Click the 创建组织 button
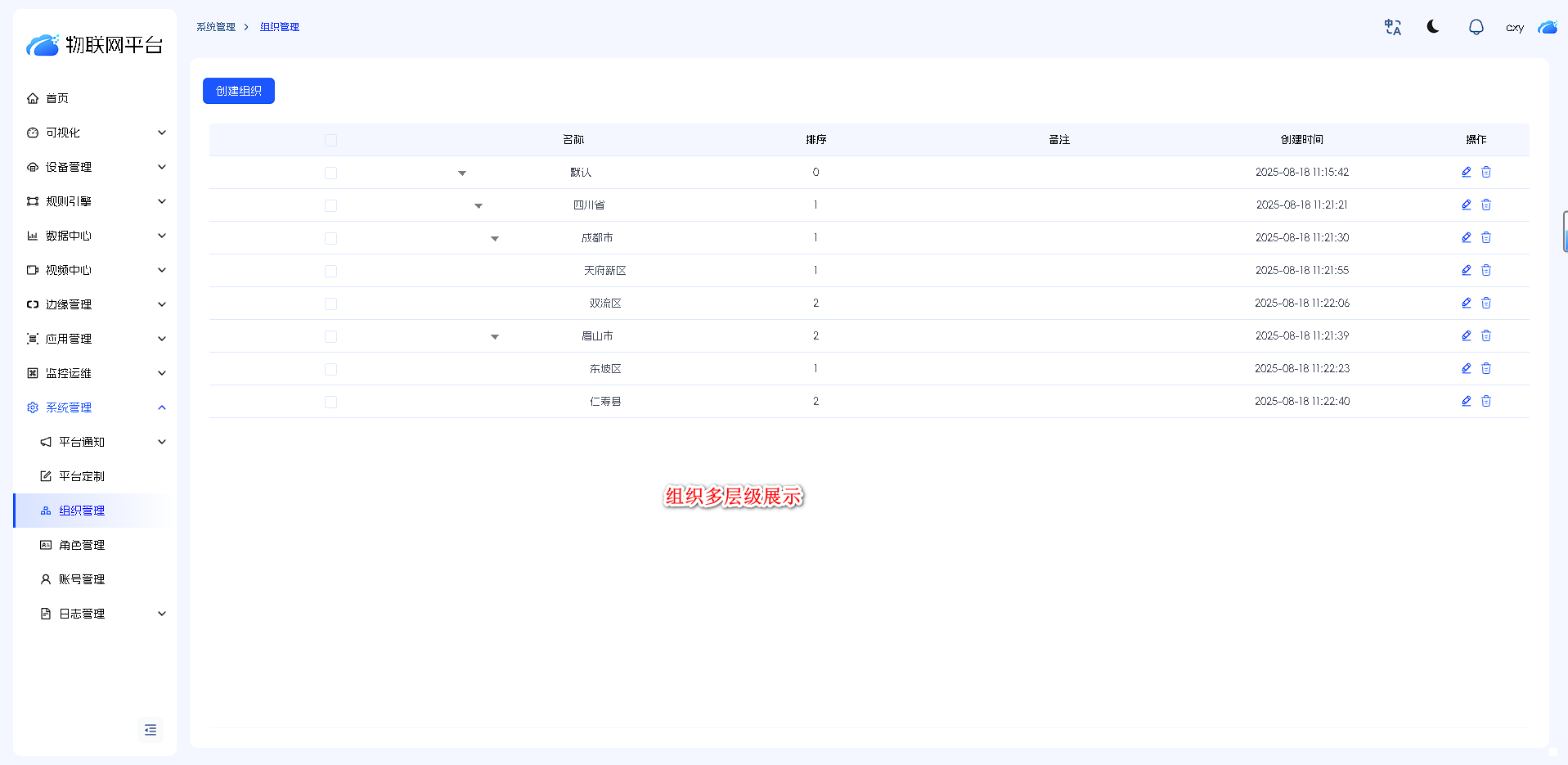1568x765 pixels. pyautogui.click(x=239, y=91)
